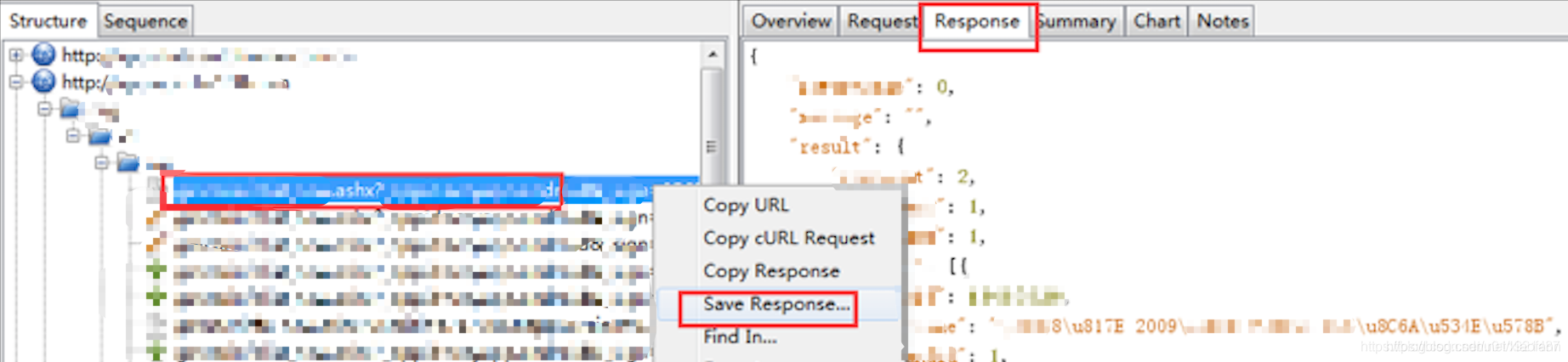Collapse the first-level folder under second host

(45, 109)
